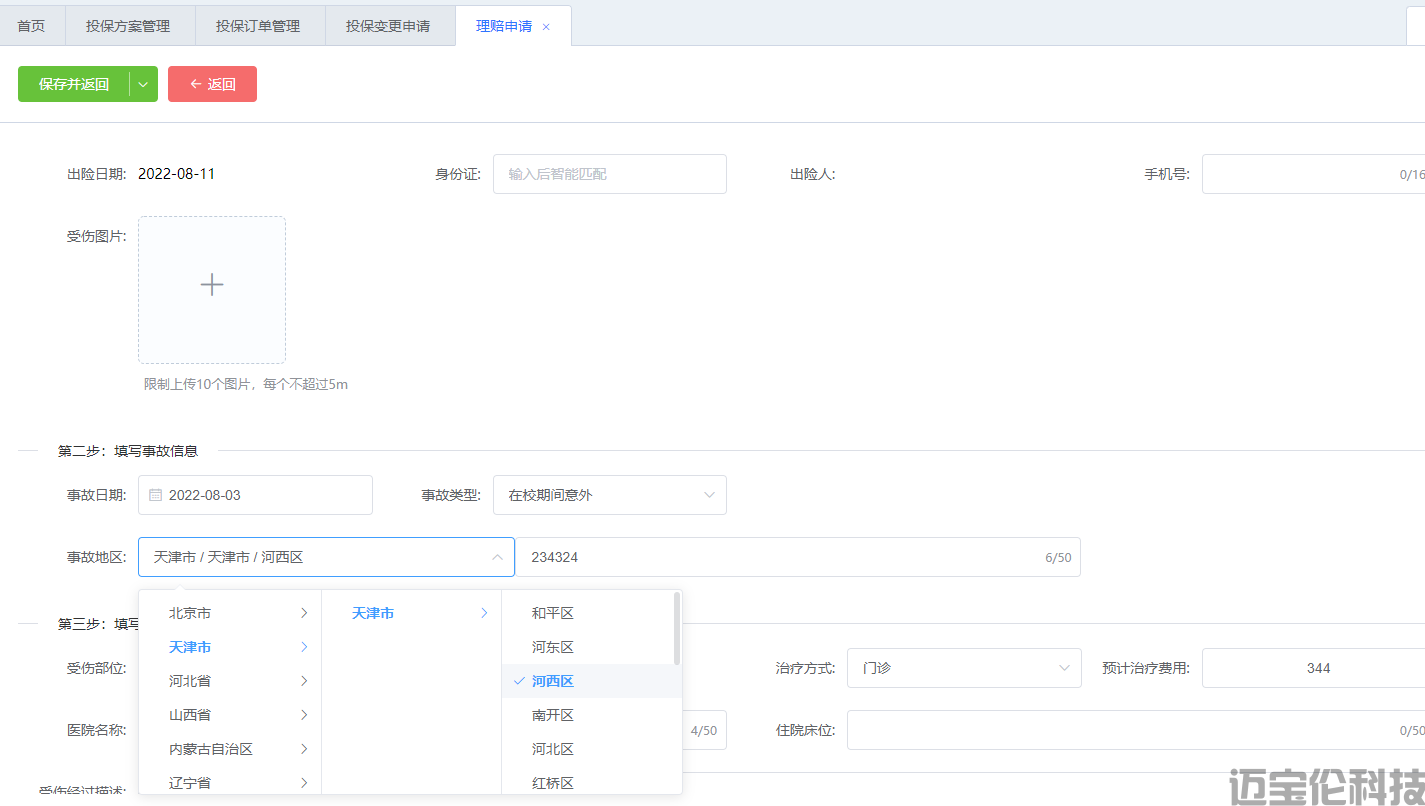Image resolution: width=1425 pixels, height=806 pixels.
Task: Expand 天津市 chevron in first cascader column
Action: (x=304, y=647)
